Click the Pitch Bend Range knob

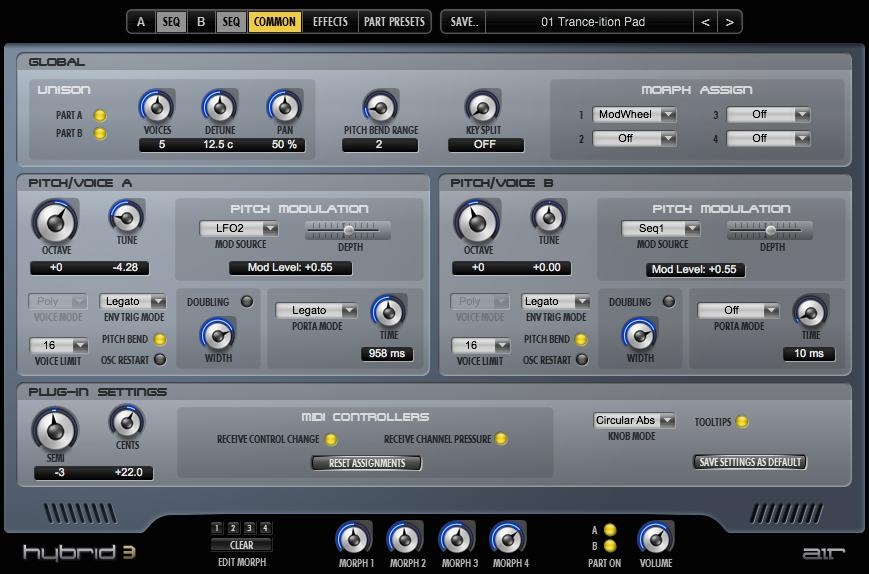coord(379,106)
